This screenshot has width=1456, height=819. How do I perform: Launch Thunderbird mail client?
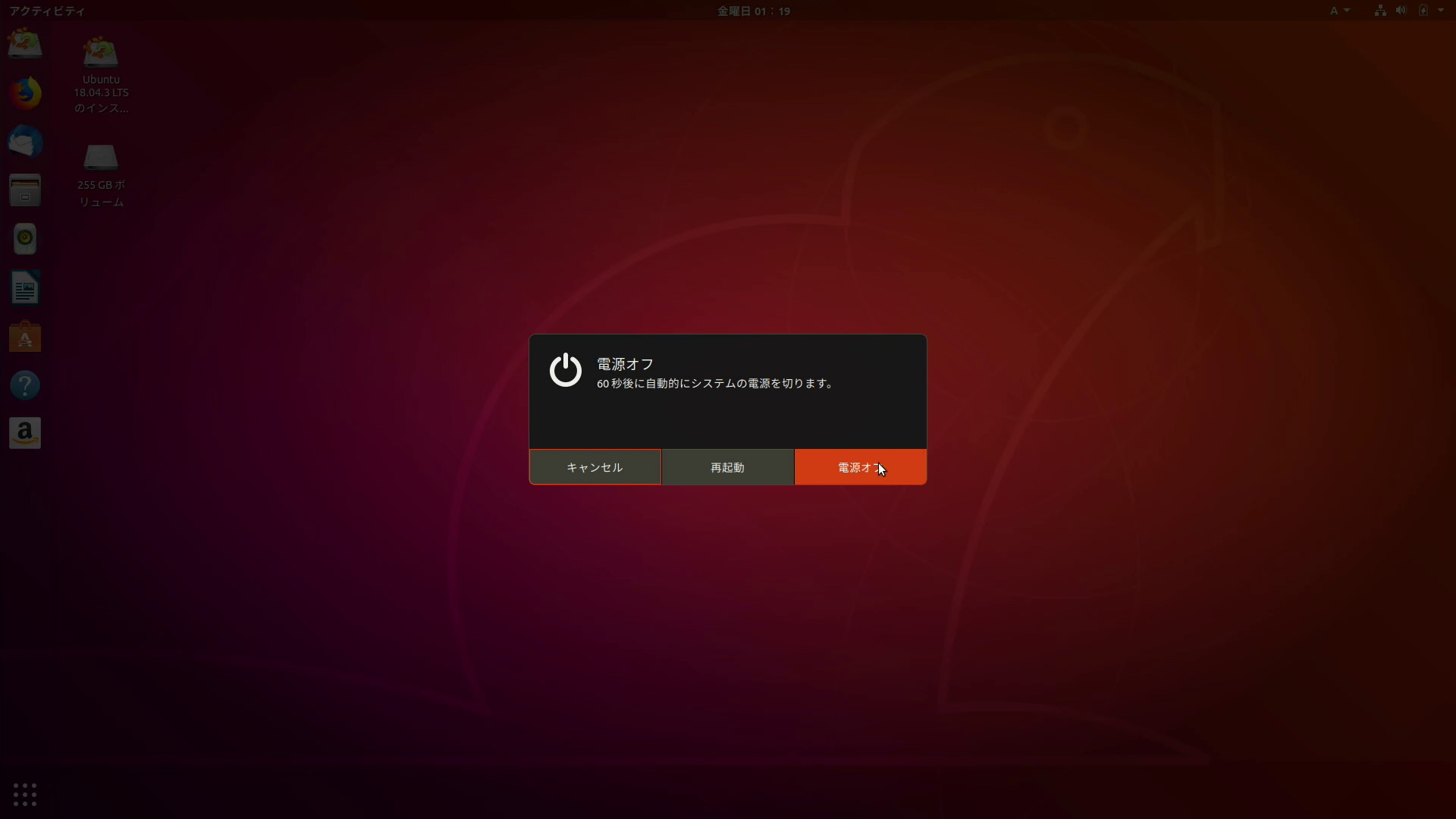[25, 142]
